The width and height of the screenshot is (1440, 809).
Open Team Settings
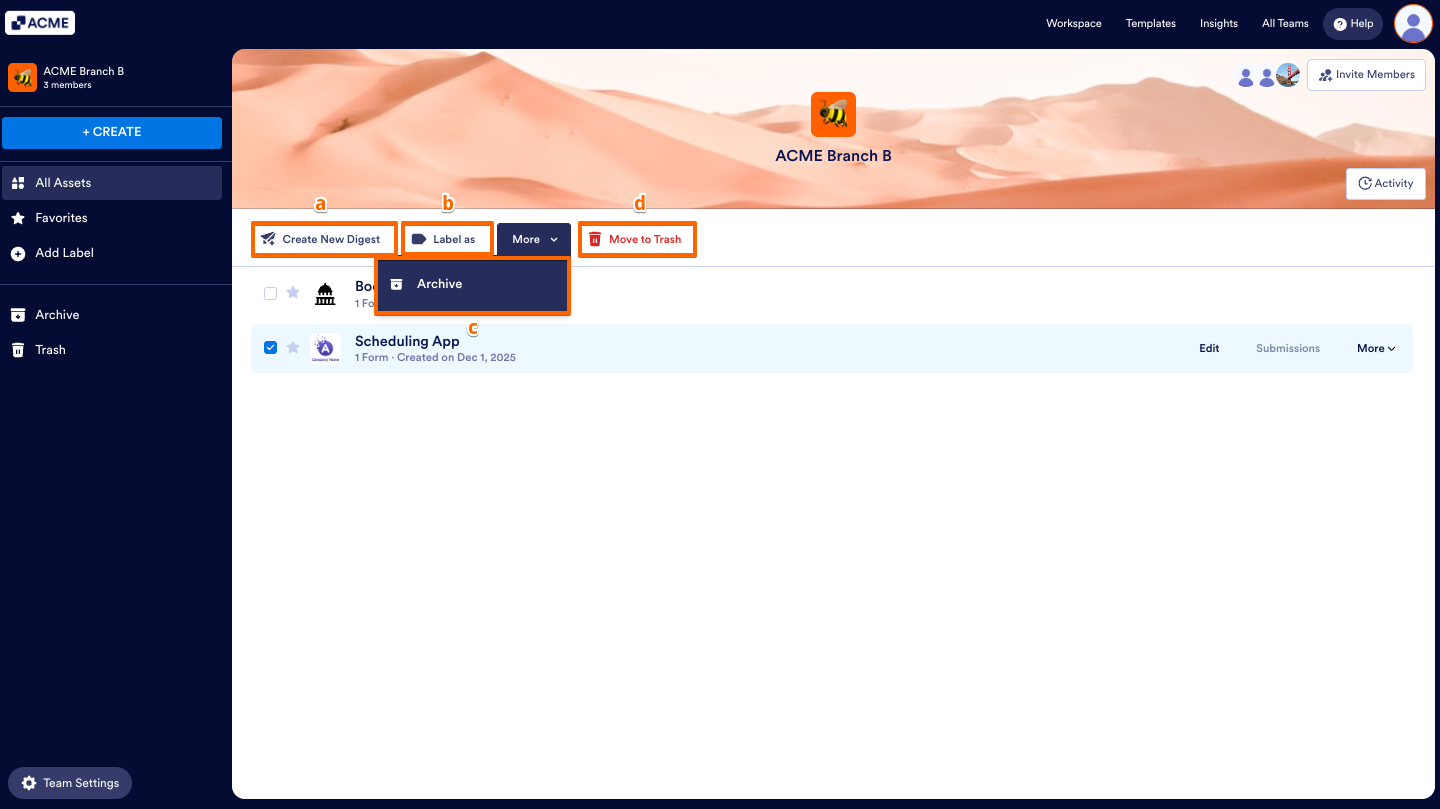(70, 783)
